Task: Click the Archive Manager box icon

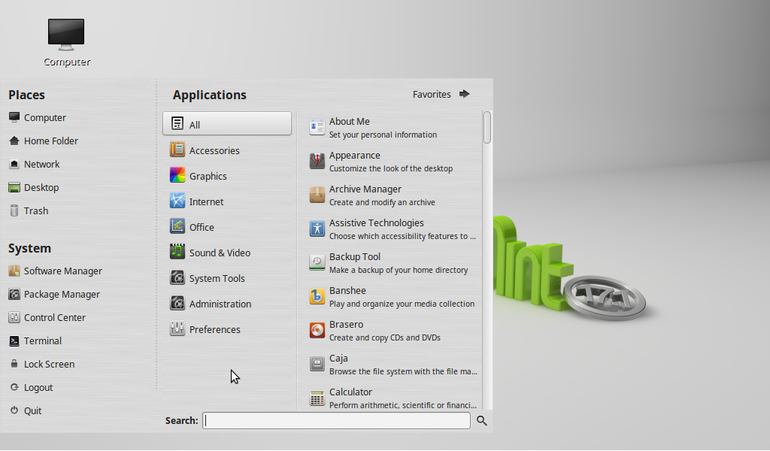Action: (x=317, y=195)
